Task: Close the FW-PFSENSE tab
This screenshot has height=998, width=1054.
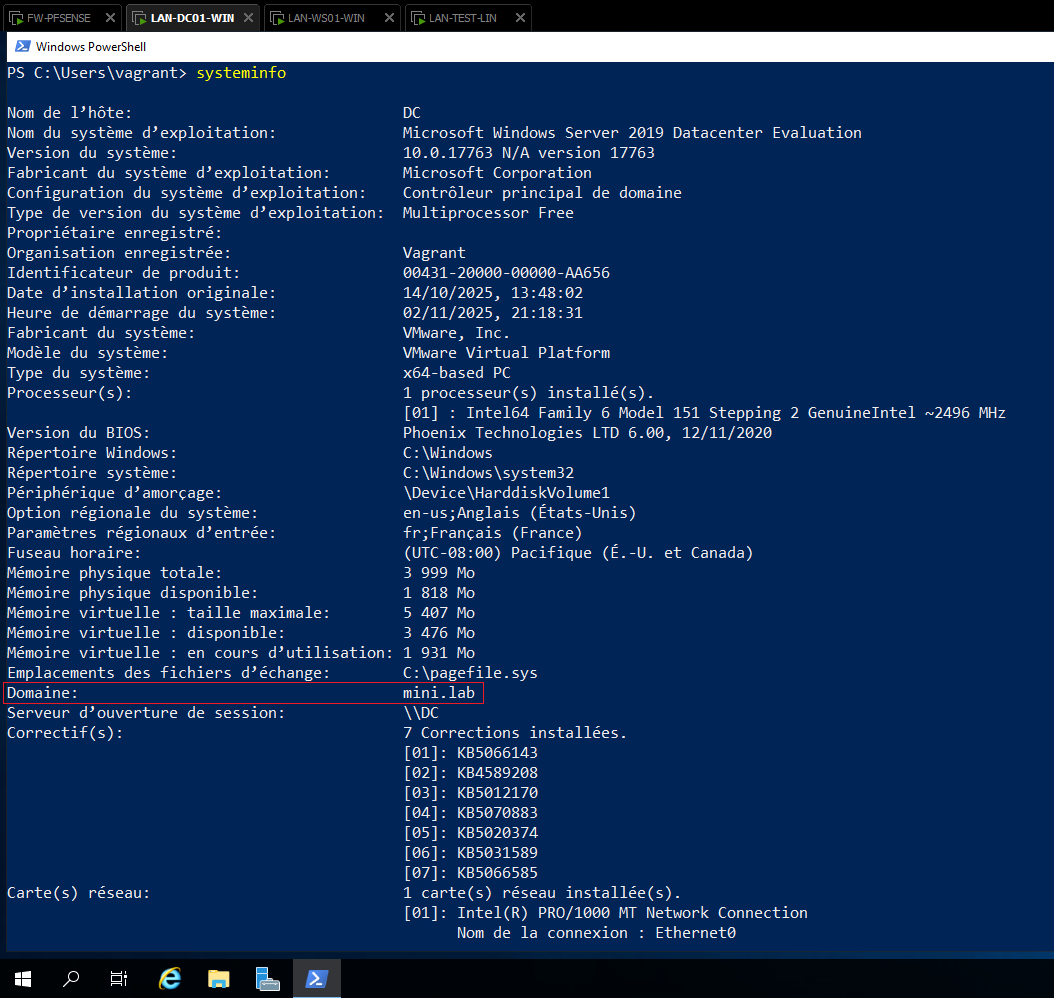Action: (x=110, y=18)
